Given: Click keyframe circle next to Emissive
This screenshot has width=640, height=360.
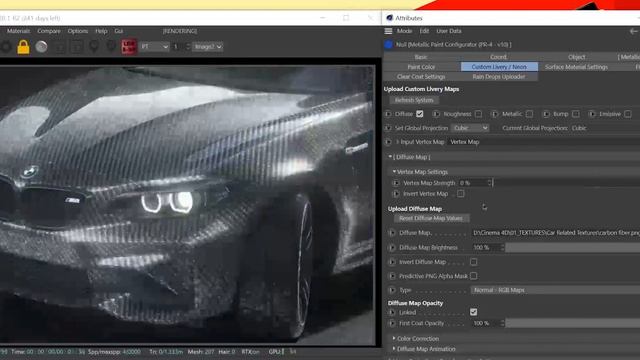Looking at the screenshot, I should click(x=592, y=114).
